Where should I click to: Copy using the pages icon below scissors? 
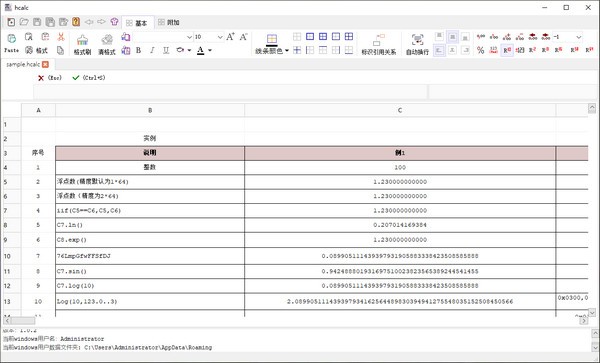click(x=60, y=50)
